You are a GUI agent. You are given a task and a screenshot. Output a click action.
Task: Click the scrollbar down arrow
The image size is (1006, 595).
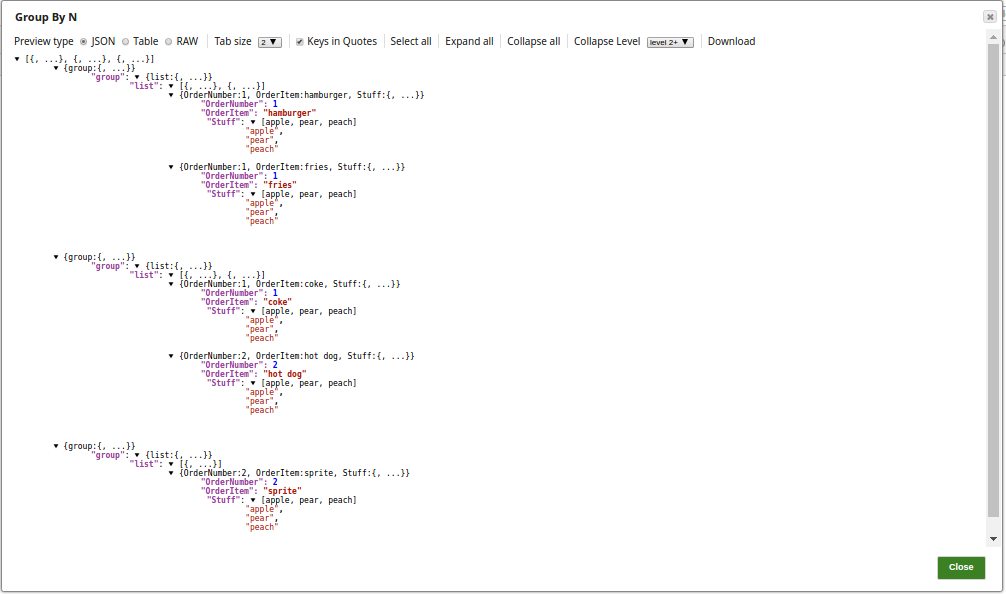coord(993,538)
